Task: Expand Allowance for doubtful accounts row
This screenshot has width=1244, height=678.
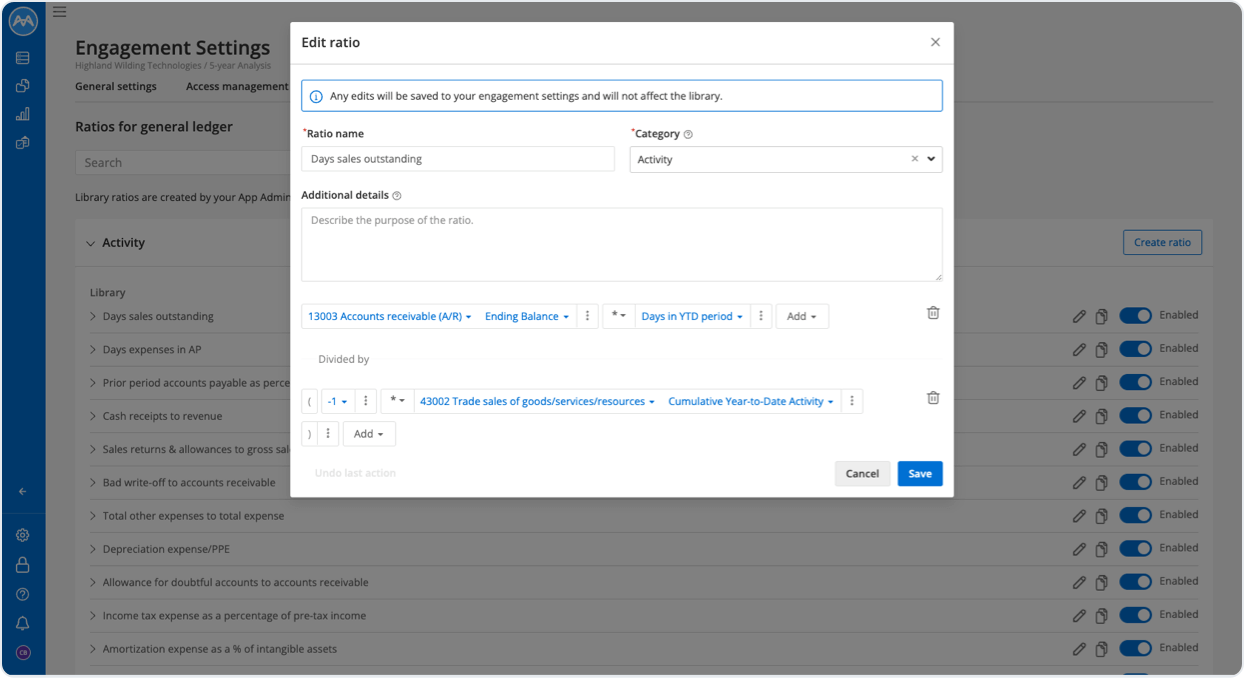Action: tap(93, 582)
